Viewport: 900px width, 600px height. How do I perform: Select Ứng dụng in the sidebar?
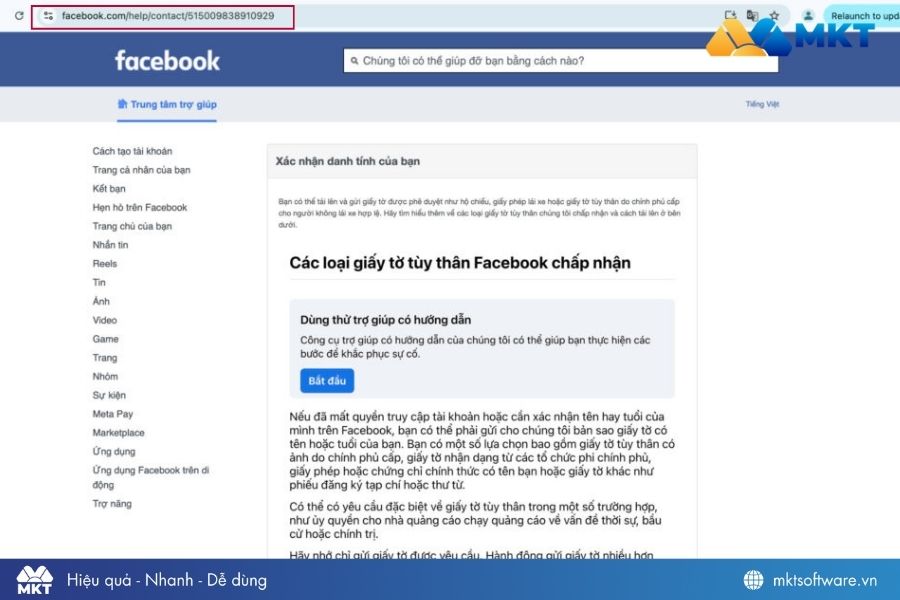(114, 451)
